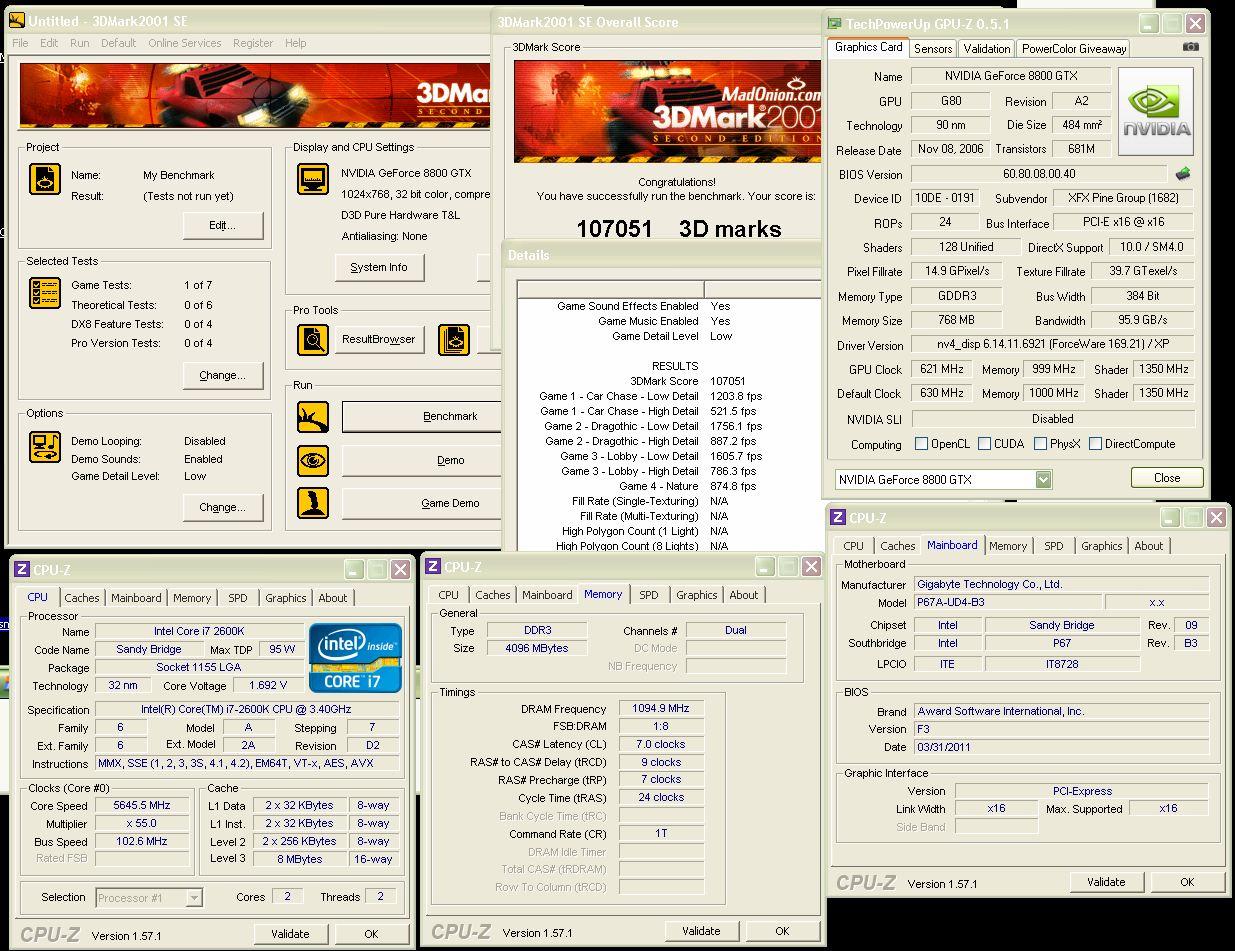Click the System Info button

[x=379, y=268]
